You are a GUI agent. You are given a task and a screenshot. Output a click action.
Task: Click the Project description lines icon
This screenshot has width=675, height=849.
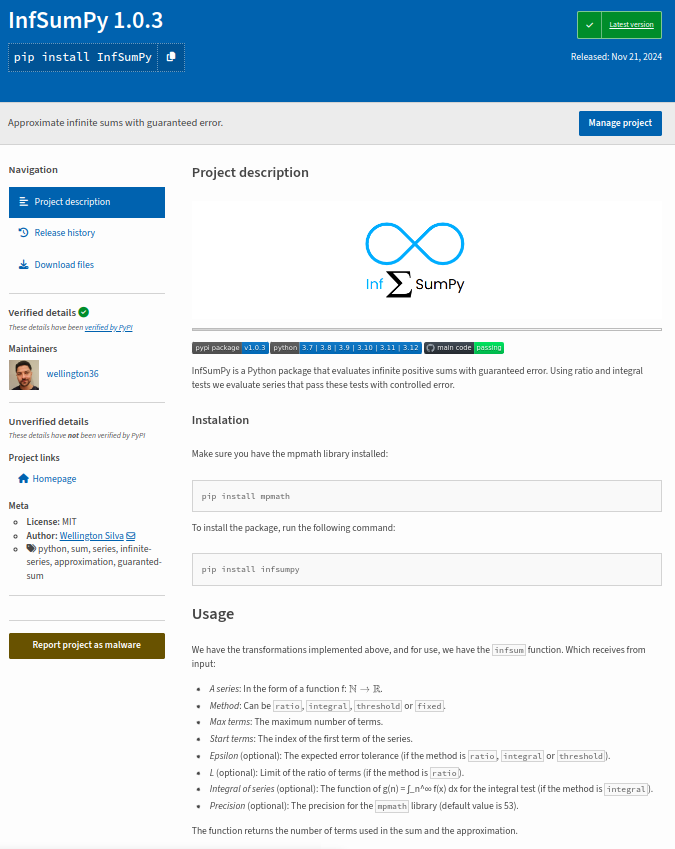click(x=23, y=202)
